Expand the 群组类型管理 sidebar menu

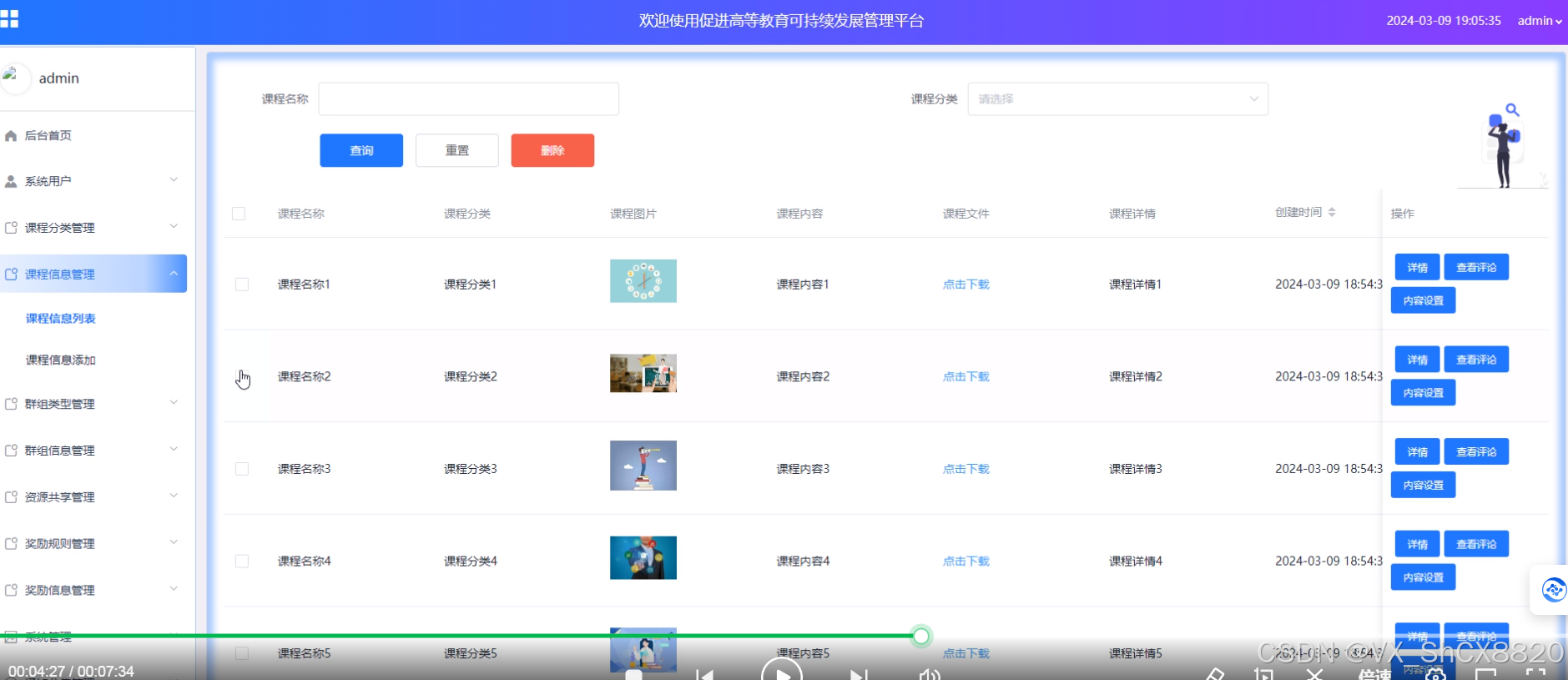coord(92,404)
